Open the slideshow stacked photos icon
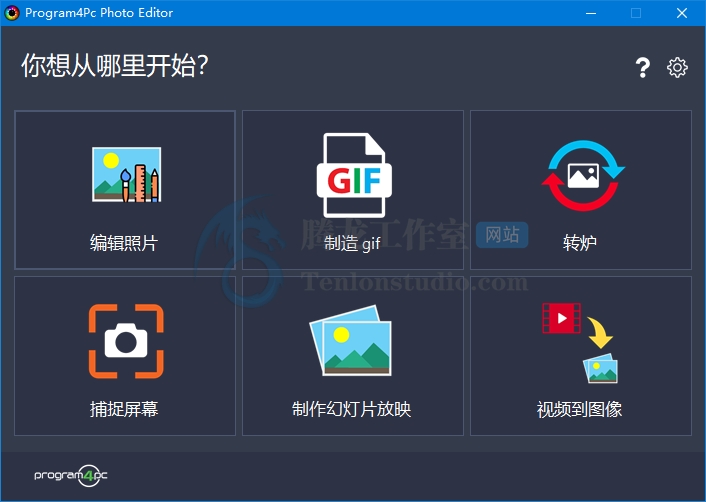This screenshot has width=706, height=502. tap(351, 341)
